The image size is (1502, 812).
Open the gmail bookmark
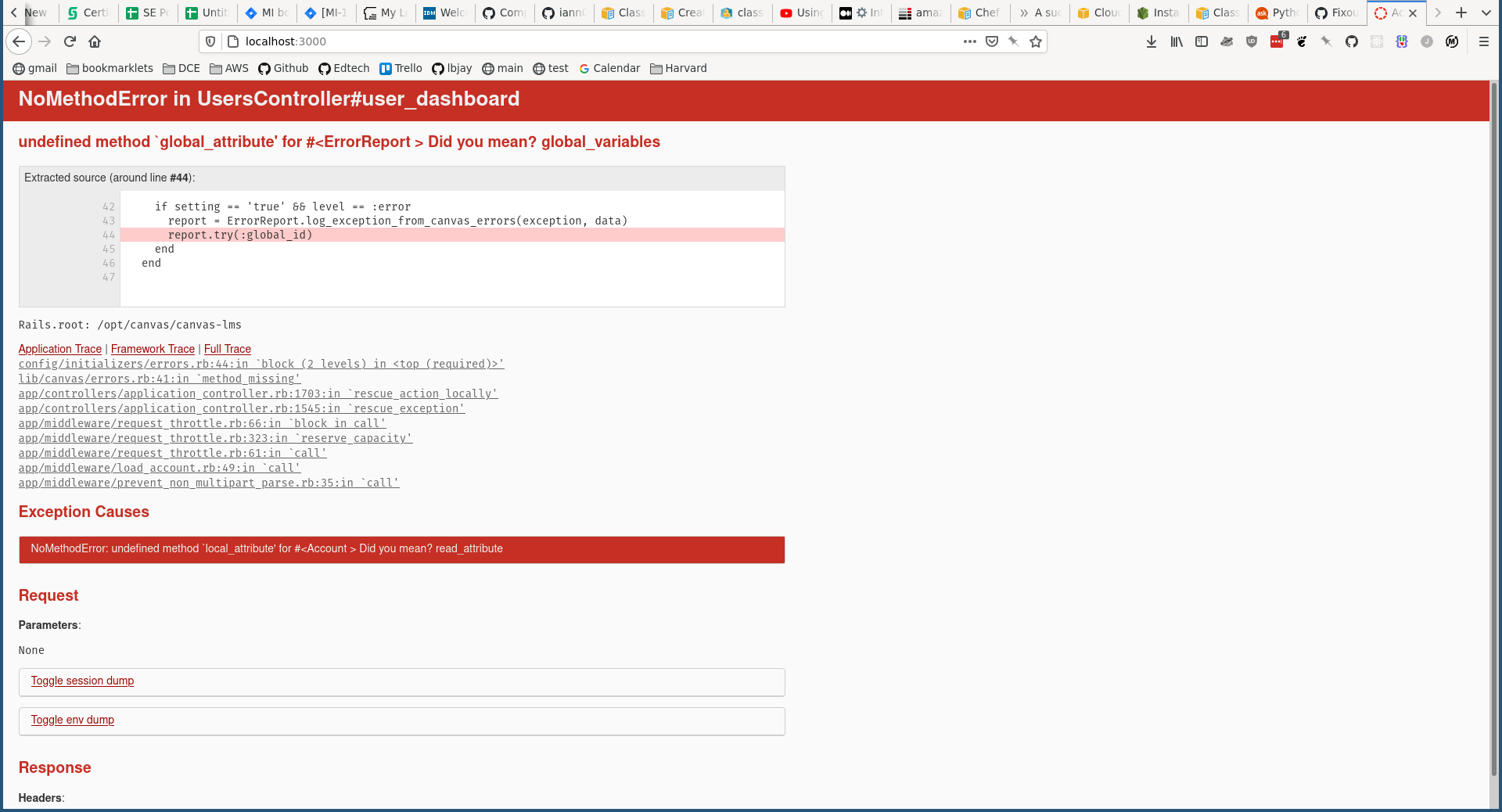click(x=35, y=68)
